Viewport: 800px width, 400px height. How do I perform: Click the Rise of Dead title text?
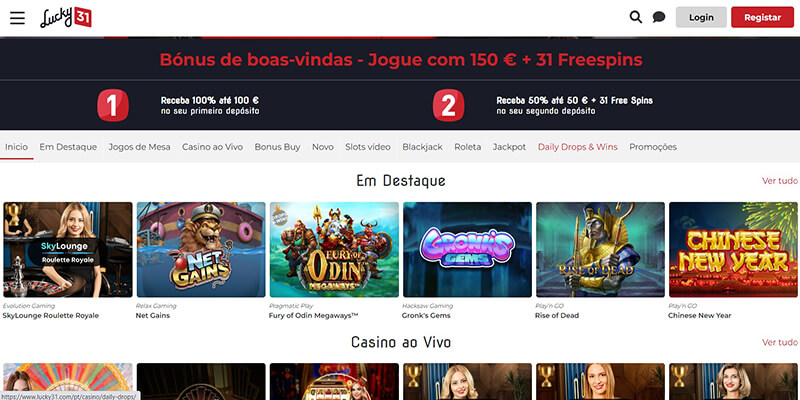(557, 315)
